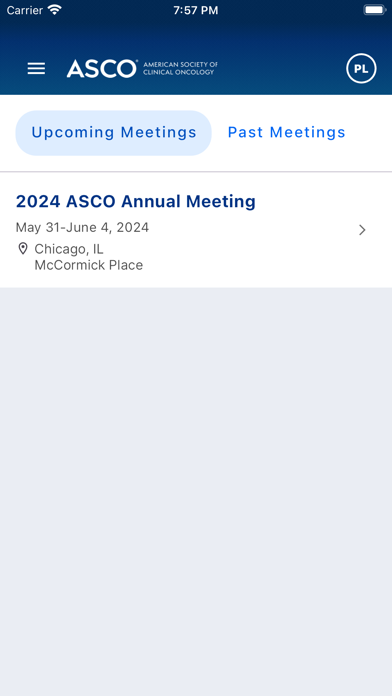This screenshot has width=392, height=696.
Task: Click the battery status icon
Action: (x=375, y=10)
